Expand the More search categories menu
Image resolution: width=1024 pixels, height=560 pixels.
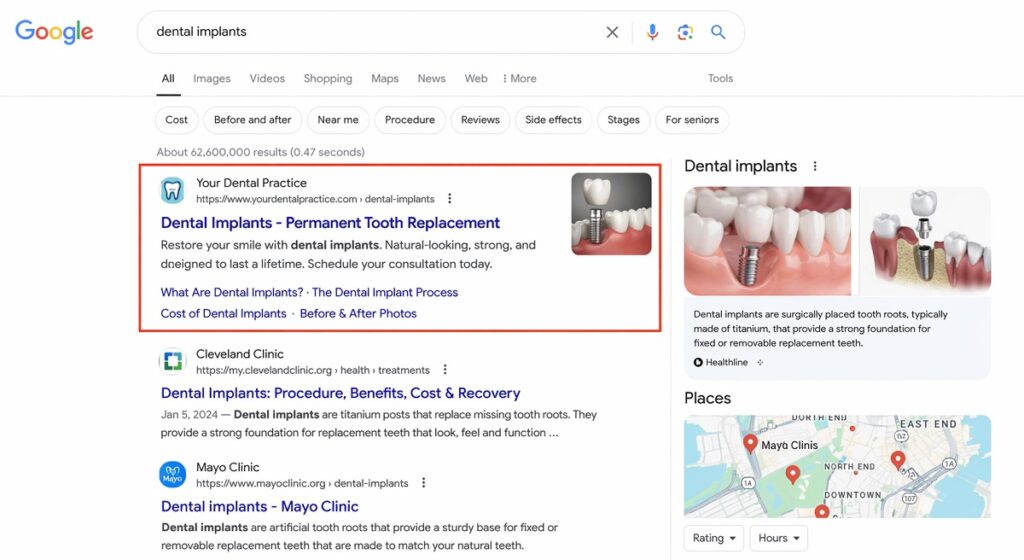click(x=520, y=78)
